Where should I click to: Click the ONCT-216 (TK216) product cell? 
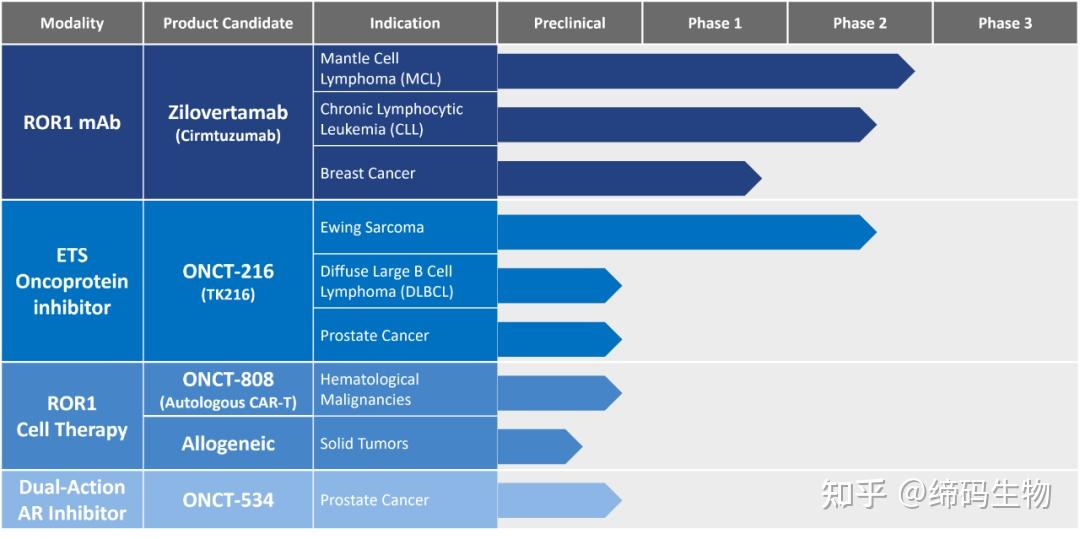[x=228, y=281]
